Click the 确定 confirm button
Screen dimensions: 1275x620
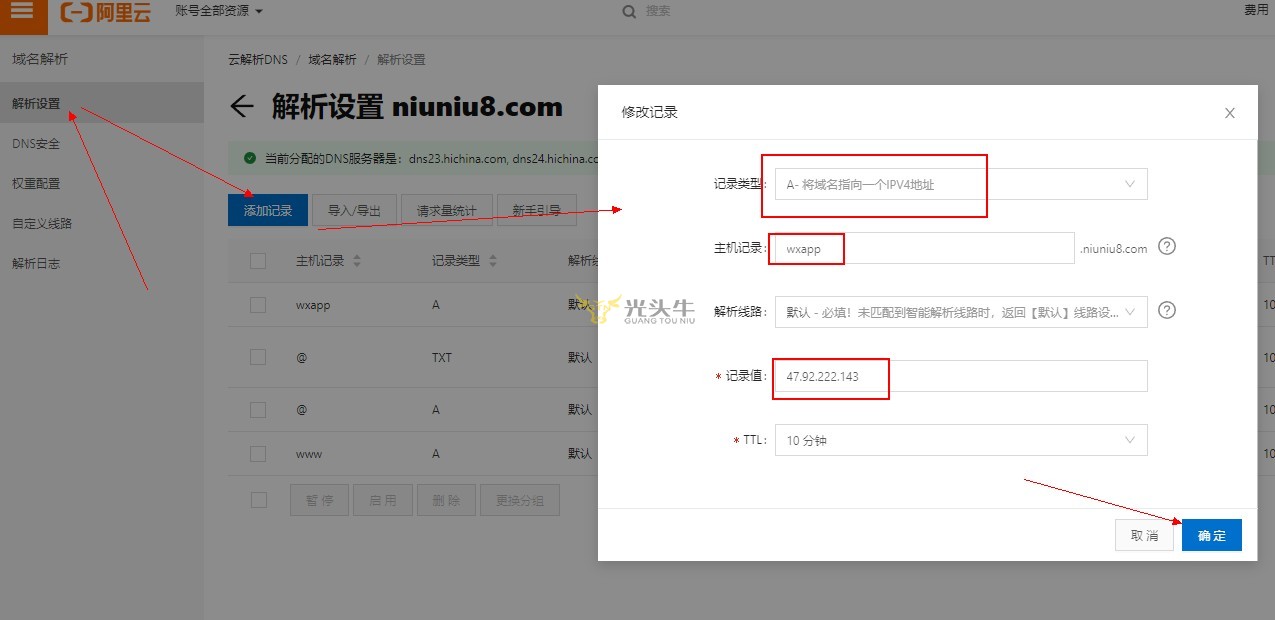(1211, 535)
